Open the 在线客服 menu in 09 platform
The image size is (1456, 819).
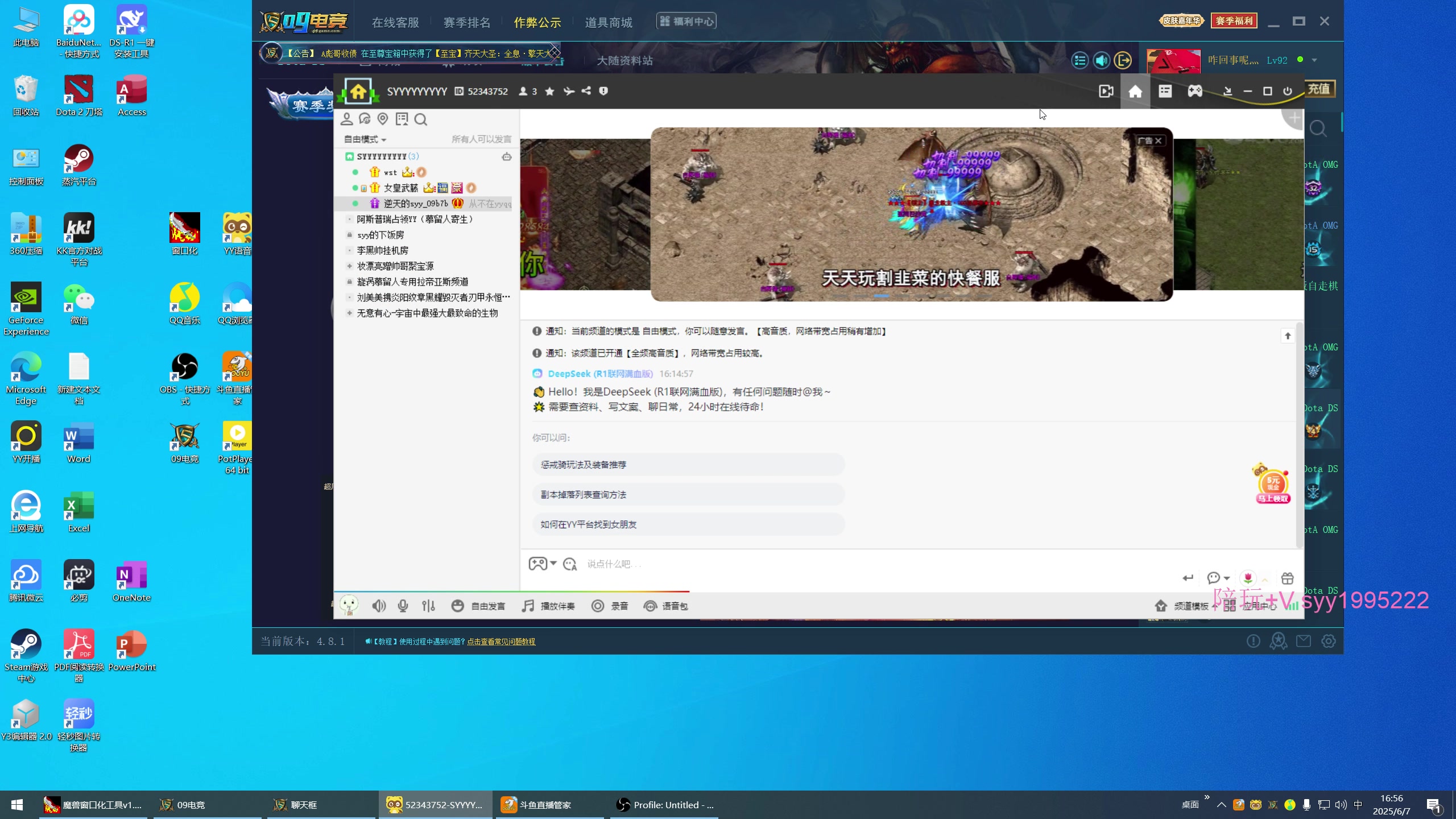tap(395, 22)
